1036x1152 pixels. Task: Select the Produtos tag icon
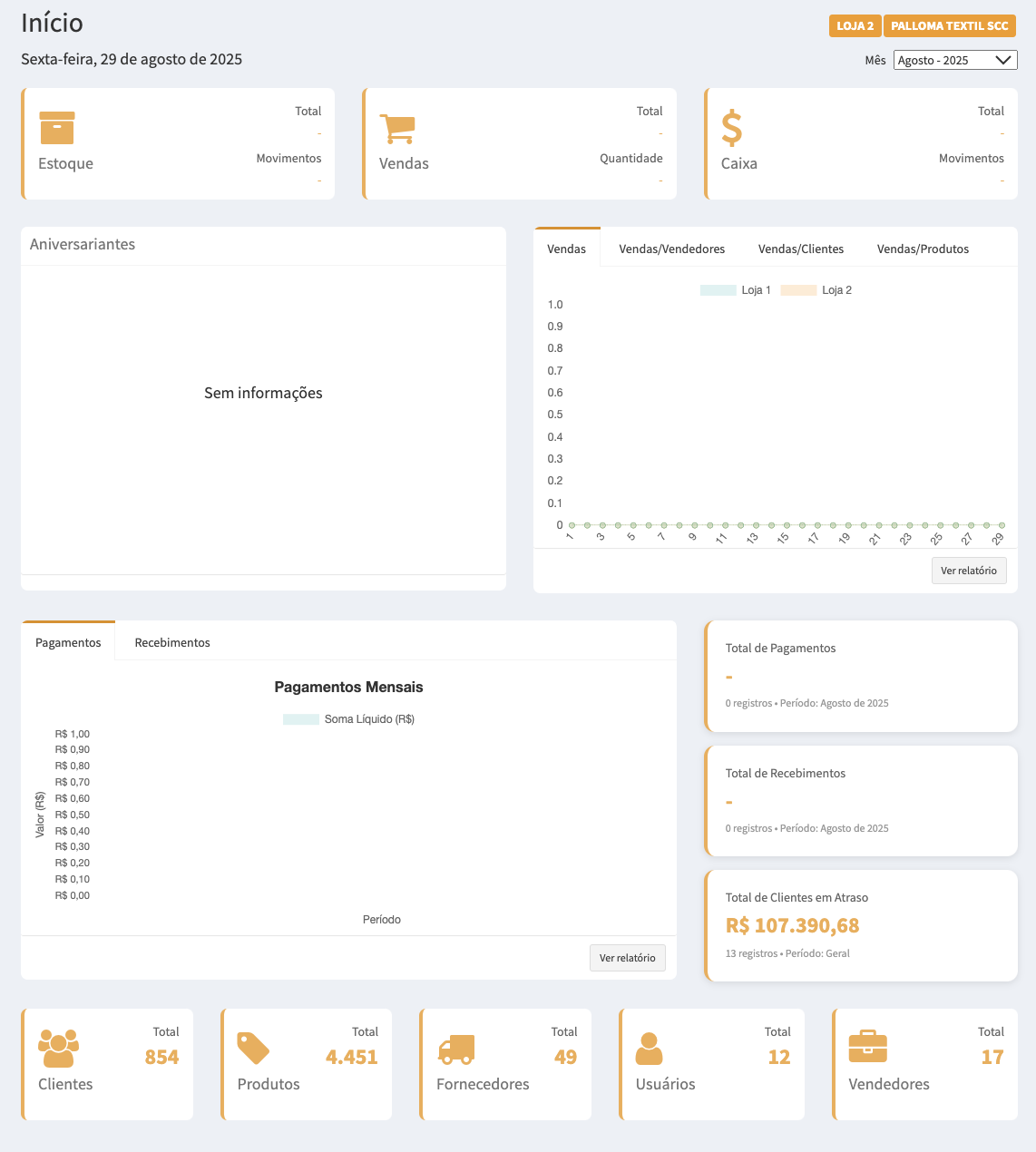pyautogui.click(x=253, y=1049)
